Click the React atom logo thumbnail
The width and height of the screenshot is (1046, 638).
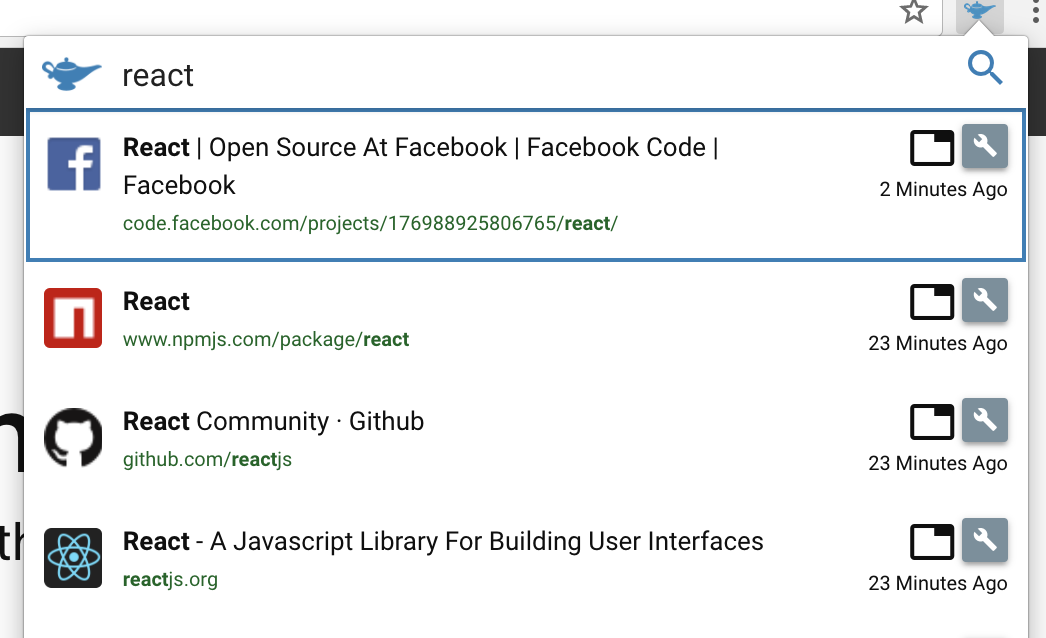[x=73, y=557]
